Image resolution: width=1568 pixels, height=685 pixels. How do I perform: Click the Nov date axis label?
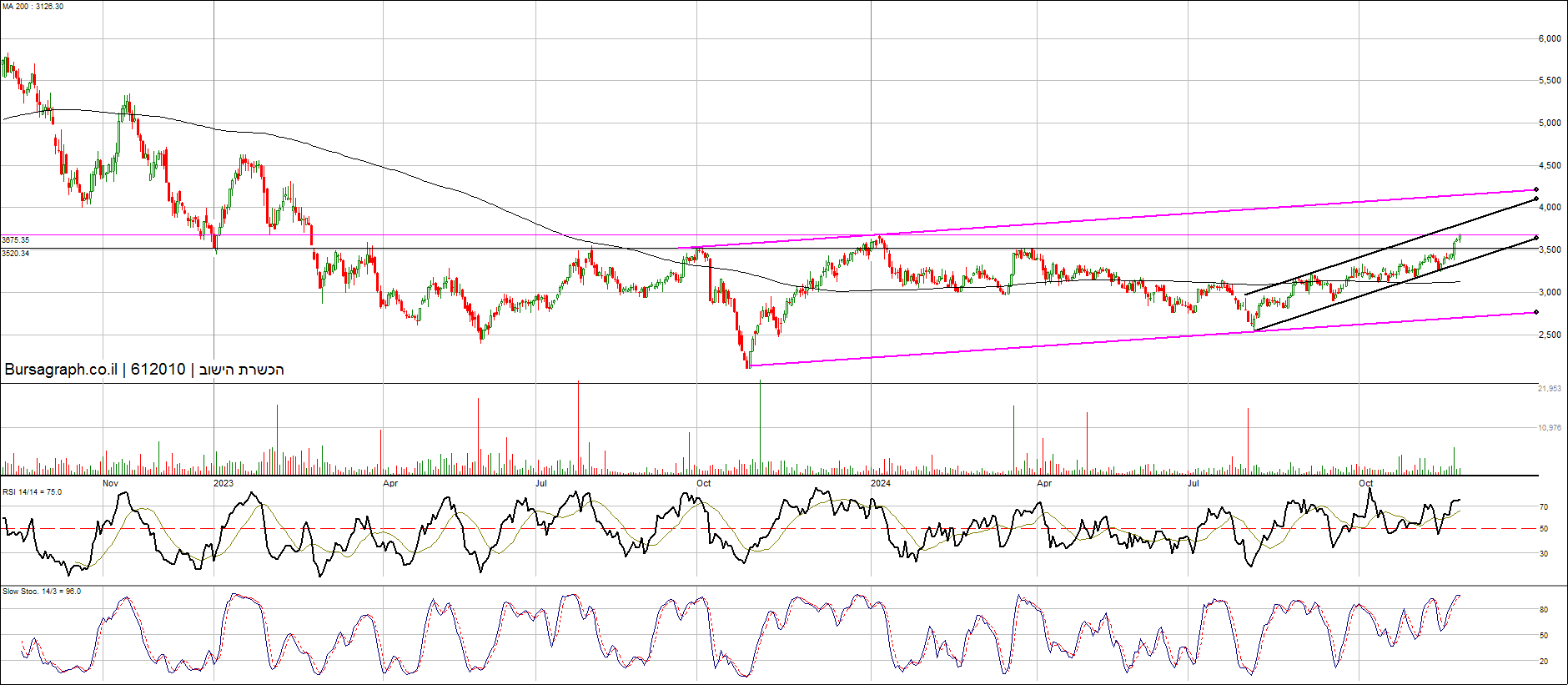point(110,483)
